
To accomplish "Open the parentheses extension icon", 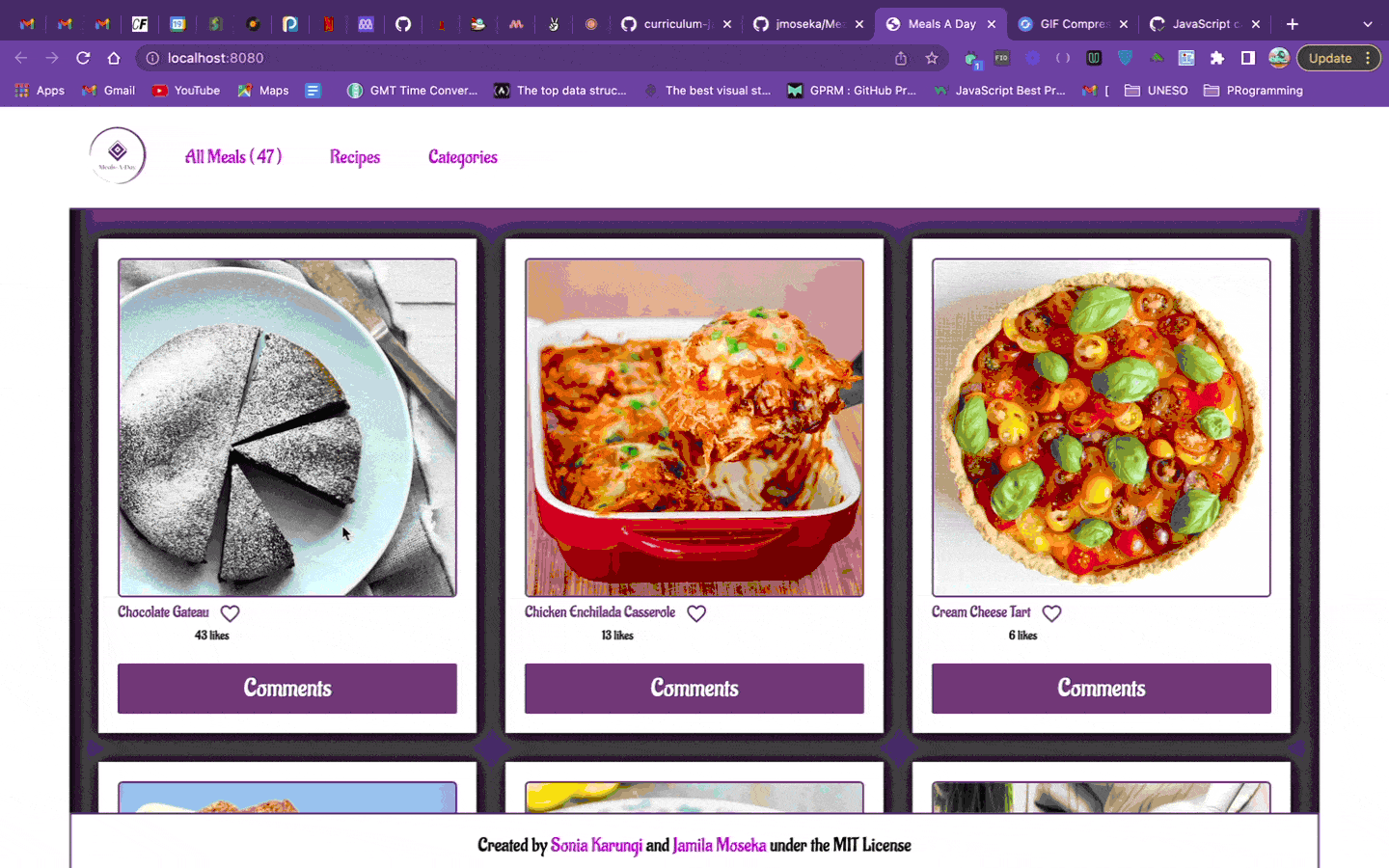I will point(1063,58).
